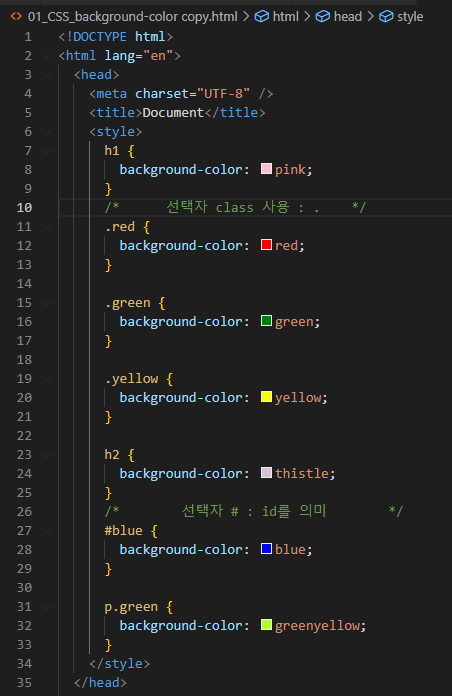Click the word 'Document' in the title
Viewport: 452px width, 696px height.
click(x=173, y=112)
